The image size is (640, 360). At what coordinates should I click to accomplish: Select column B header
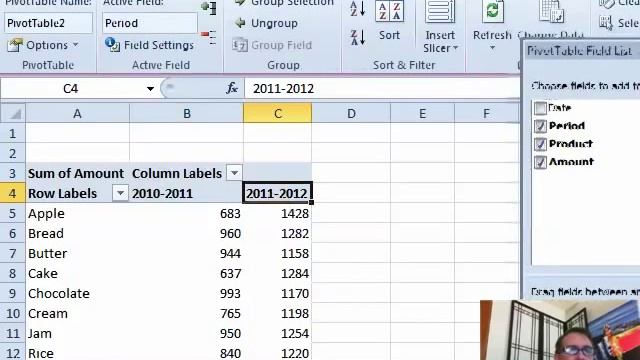(187, 113)
